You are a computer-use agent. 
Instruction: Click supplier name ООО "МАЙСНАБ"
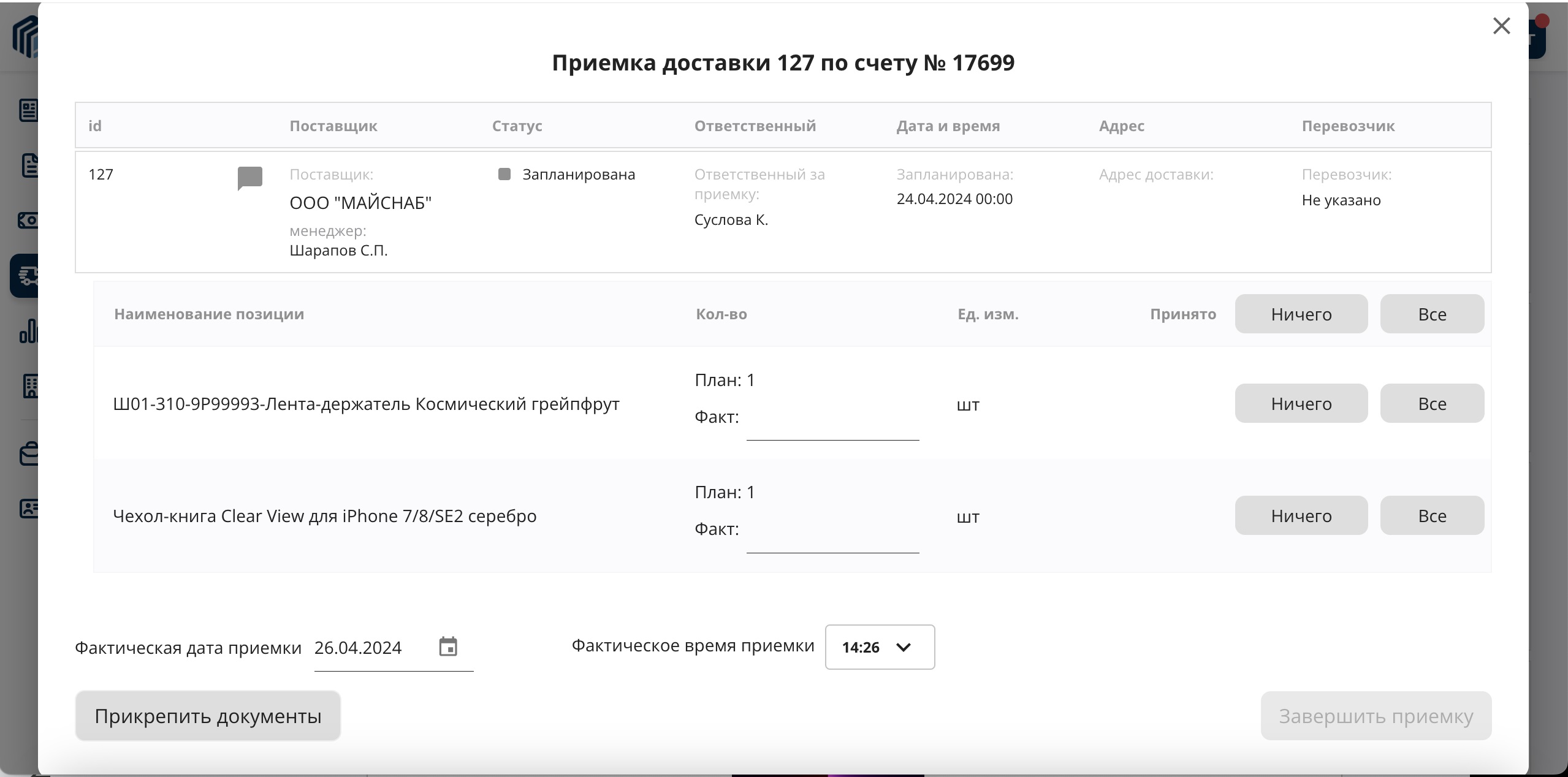tap(360, 203)
